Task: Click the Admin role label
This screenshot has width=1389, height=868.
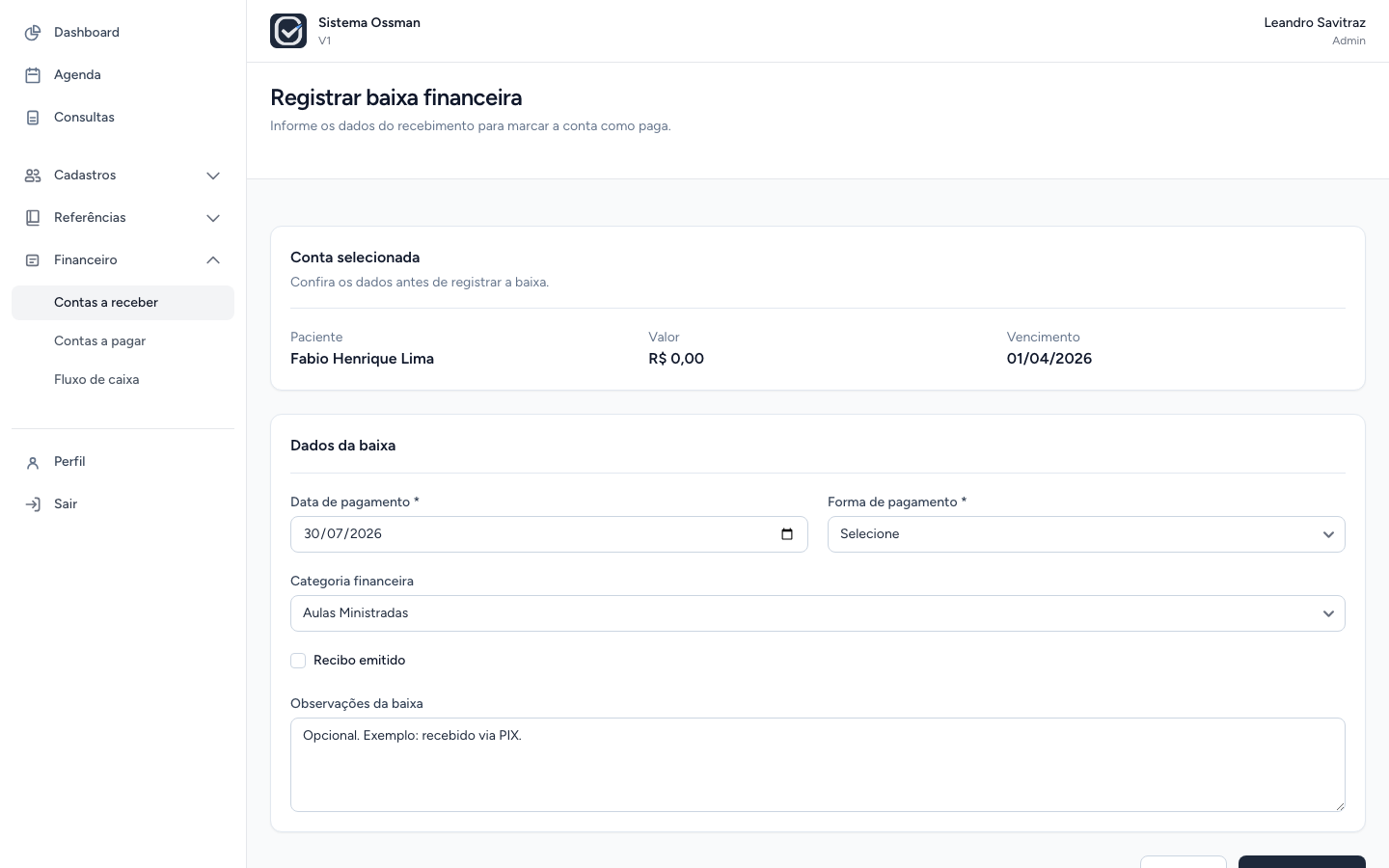Action: (x=1348, y=41)
